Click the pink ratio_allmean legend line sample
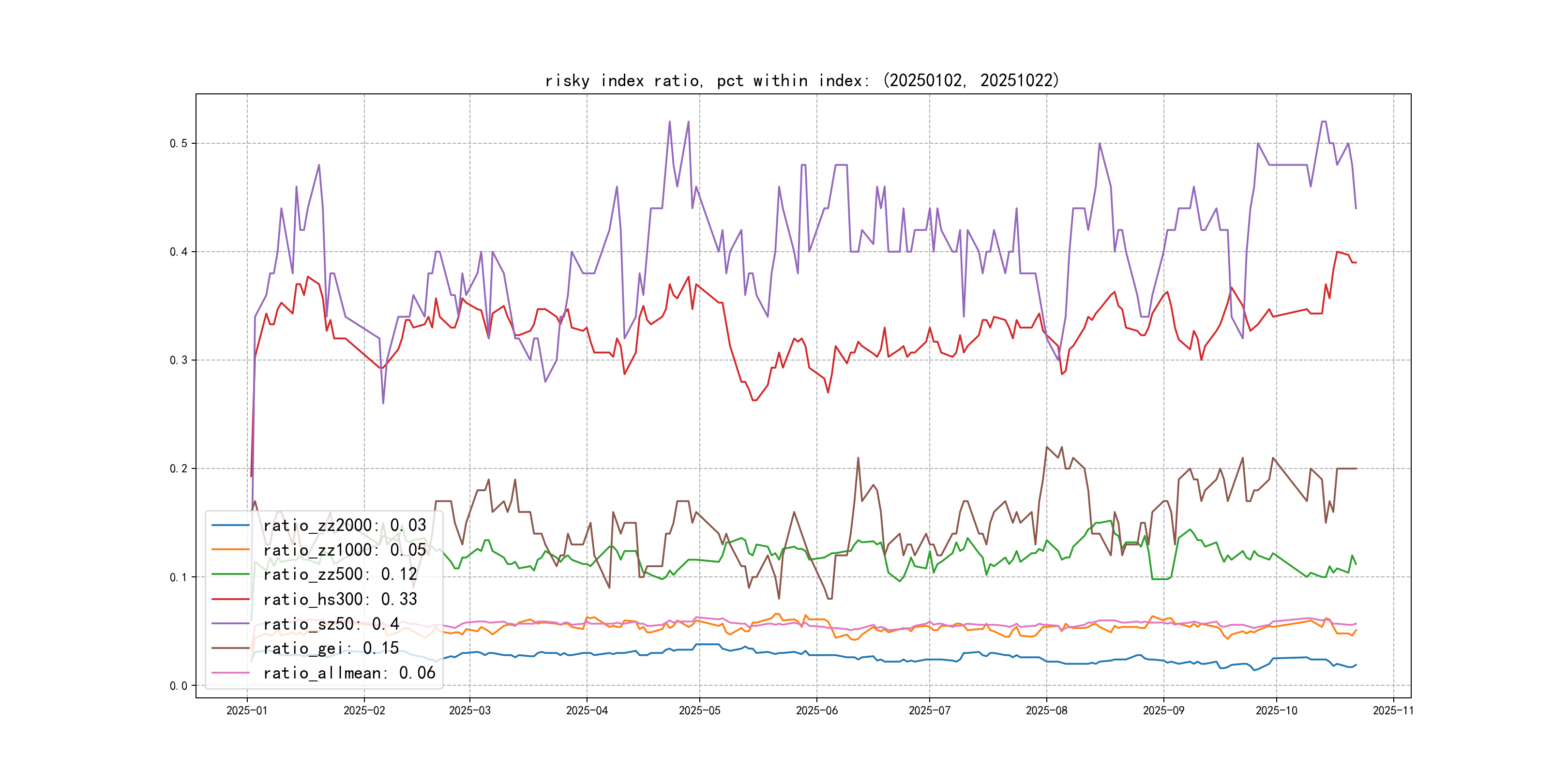This screenshot has height=784, width=1568. point(230,673)
